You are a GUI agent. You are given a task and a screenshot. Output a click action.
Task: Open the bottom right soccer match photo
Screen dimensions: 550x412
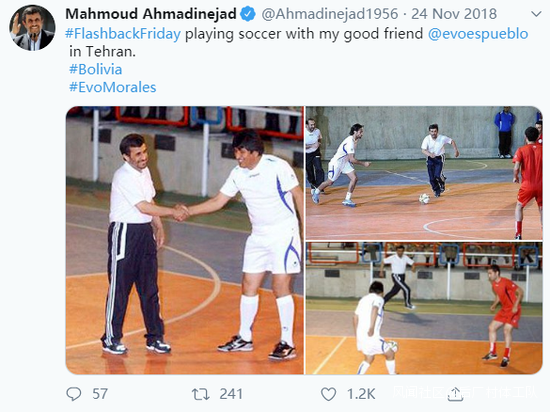coord(424,308)
